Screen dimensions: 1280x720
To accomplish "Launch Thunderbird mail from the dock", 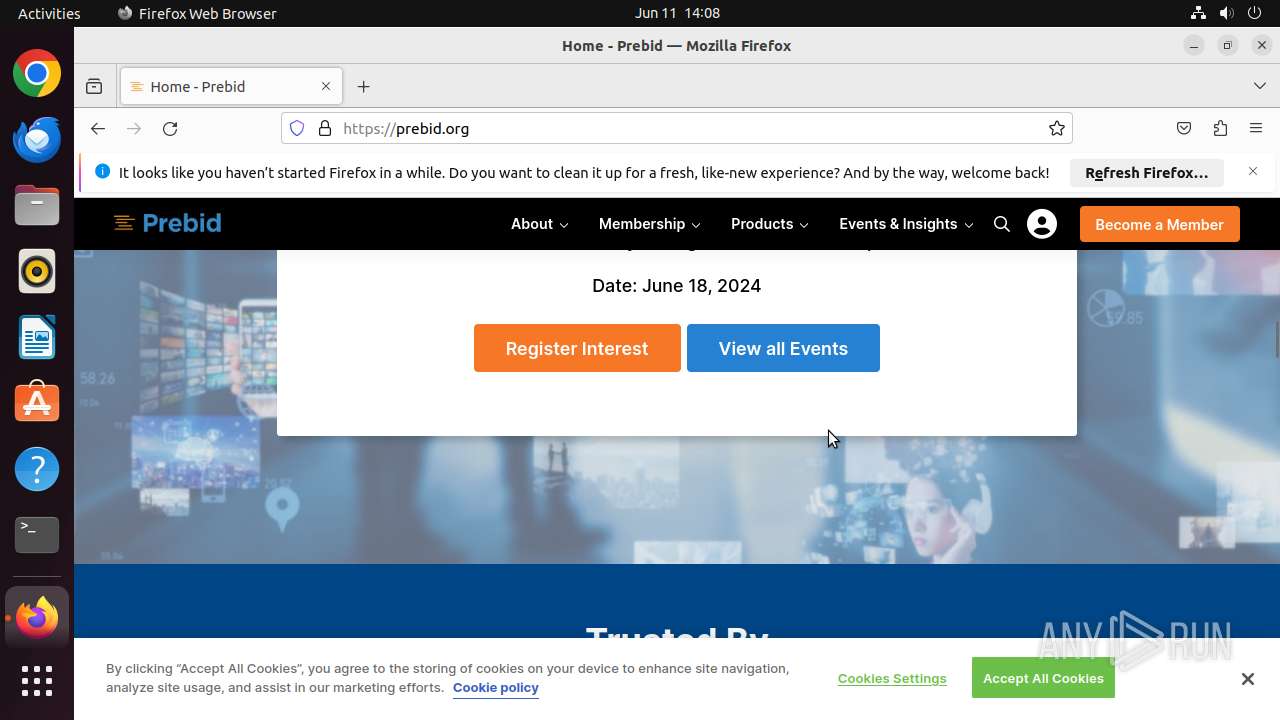I will pos(37,139).
